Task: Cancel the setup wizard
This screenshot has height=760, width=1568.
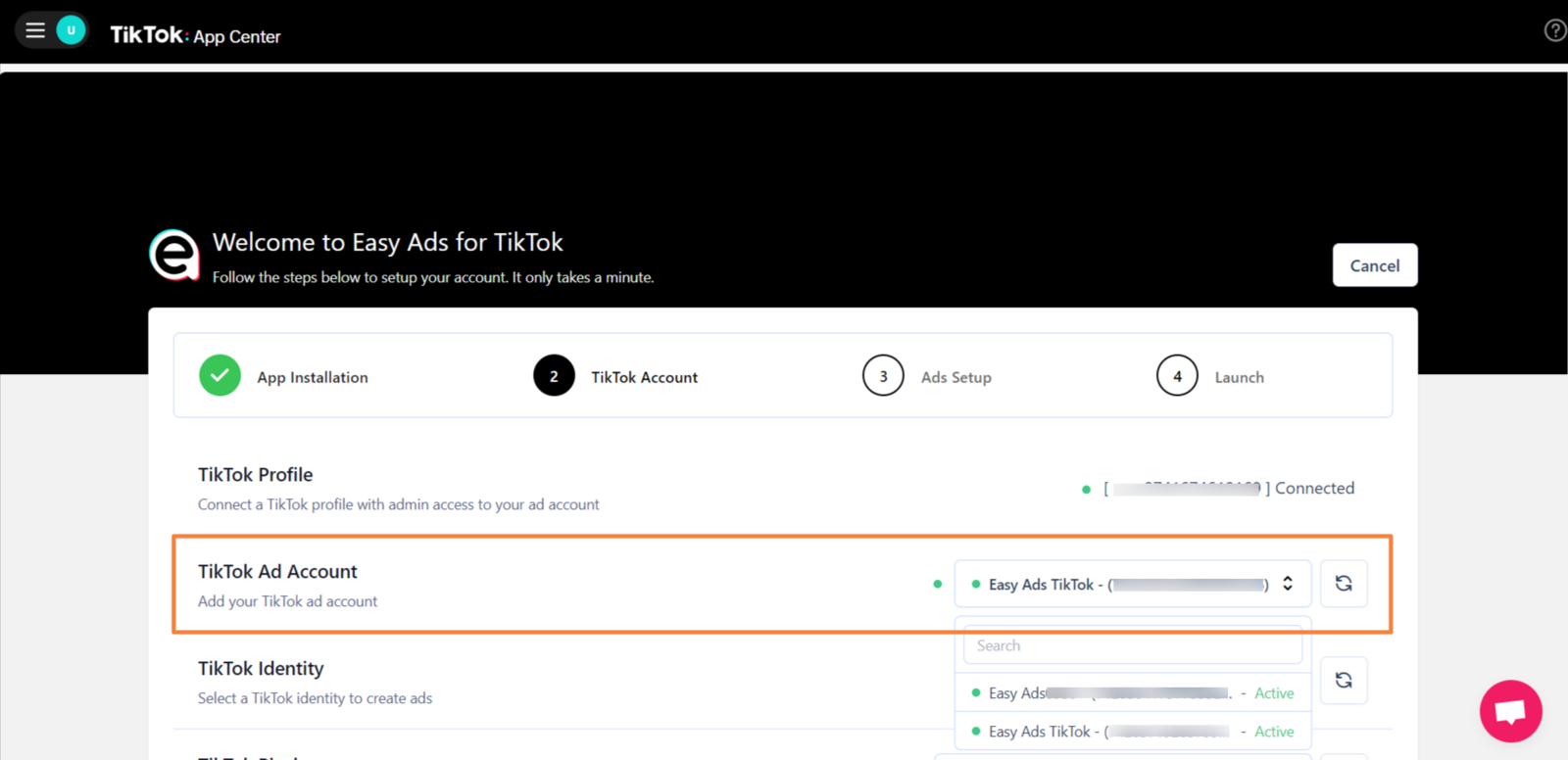Action: (x=1374, y=265)
